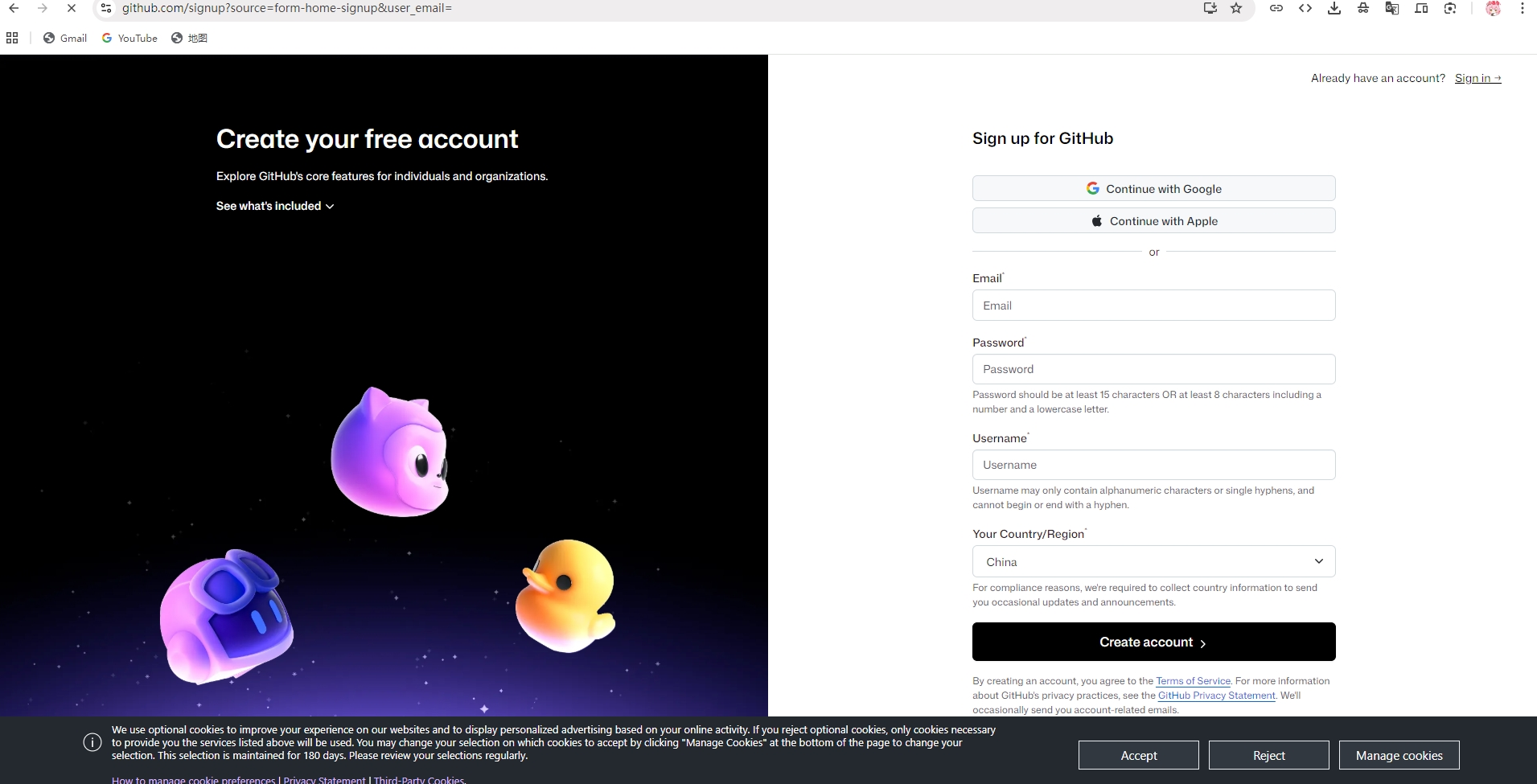
Task: Open the browser profile avatar
Action: (x=1494, y=8)
